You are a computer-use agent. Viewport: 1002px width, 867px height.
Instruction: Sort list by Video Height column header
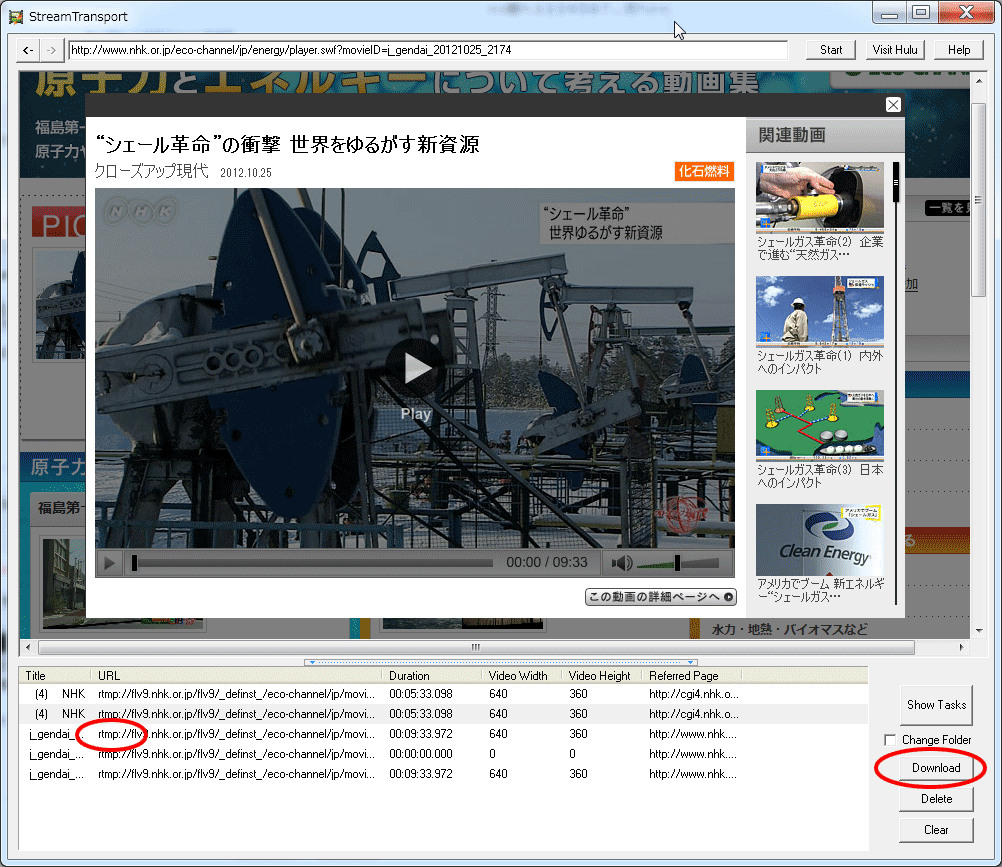pos(602,675)
